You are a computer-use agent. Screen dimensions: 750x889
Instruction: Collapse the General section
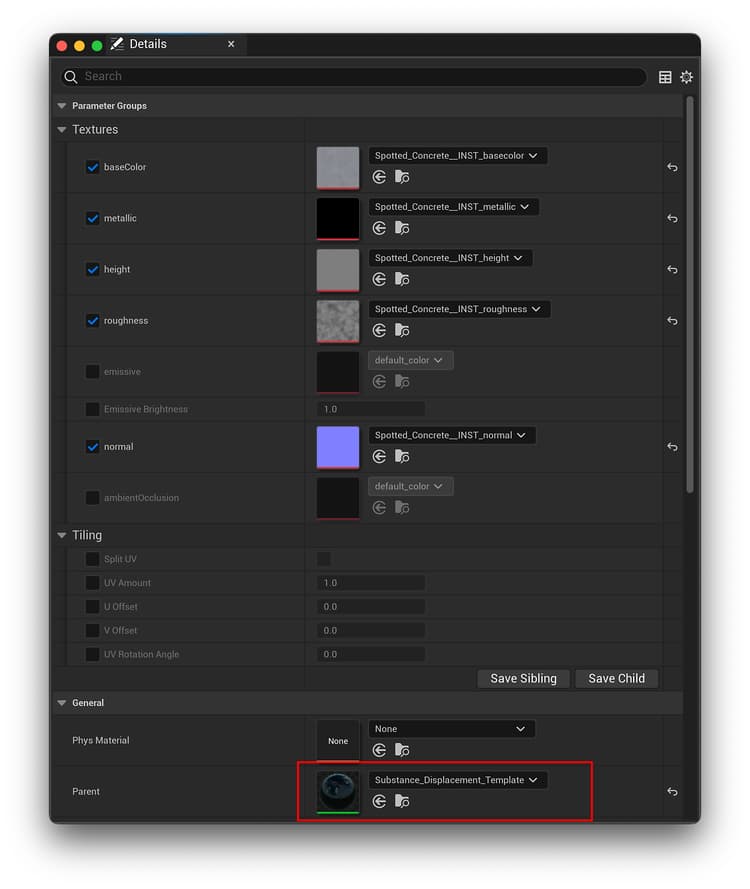(x=62, y=703)
